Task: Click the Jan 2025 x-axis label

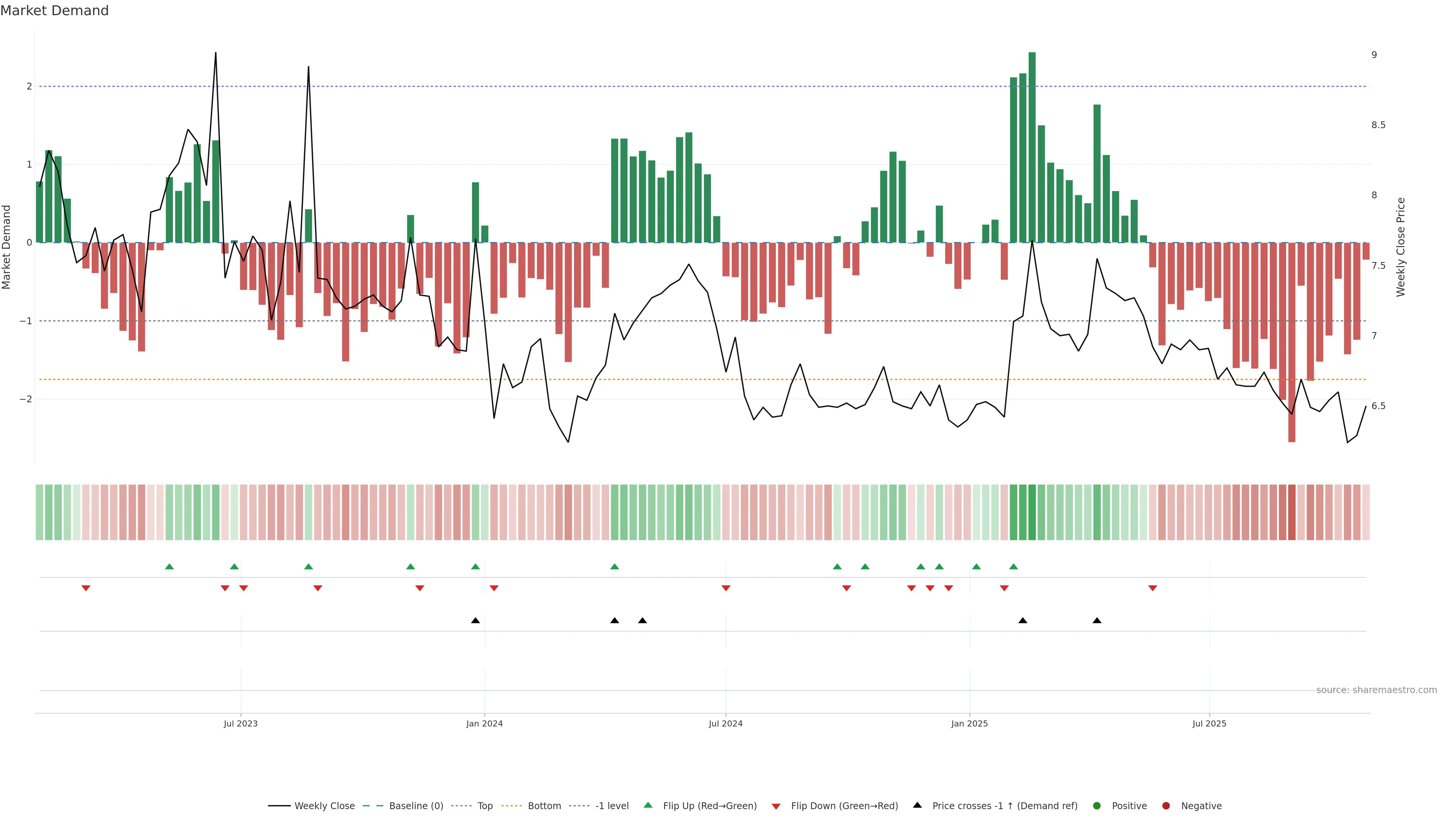Action: 970,724
